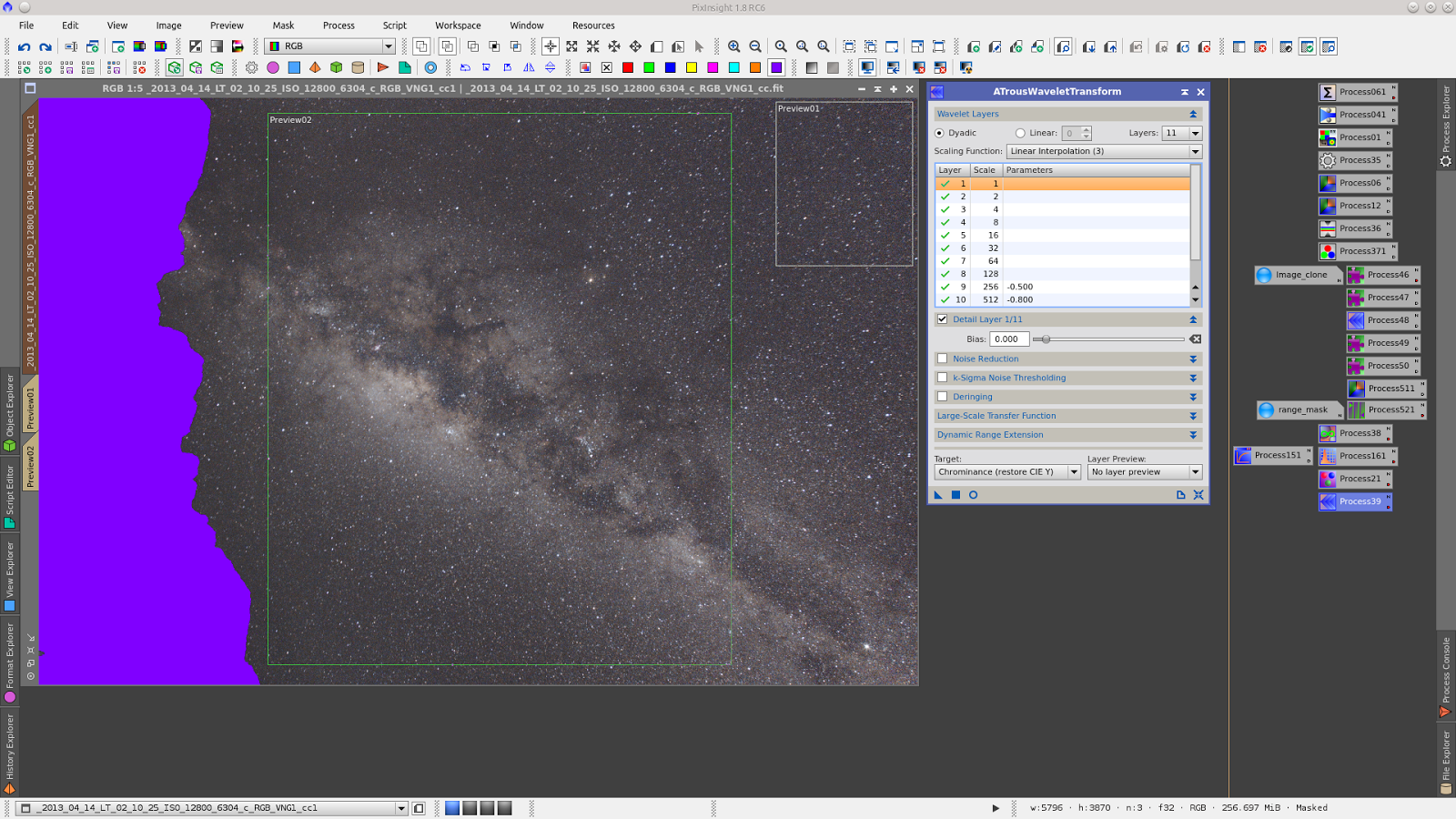Click the green cube icon
The height and width of the screenshot is (819, 1456).
click(x=336, y=67)
